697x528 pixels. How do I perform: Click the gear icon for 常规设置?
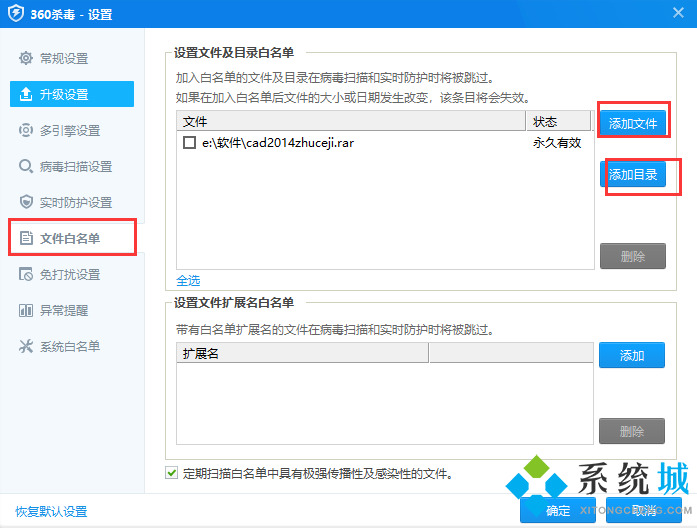coord(26,58)
